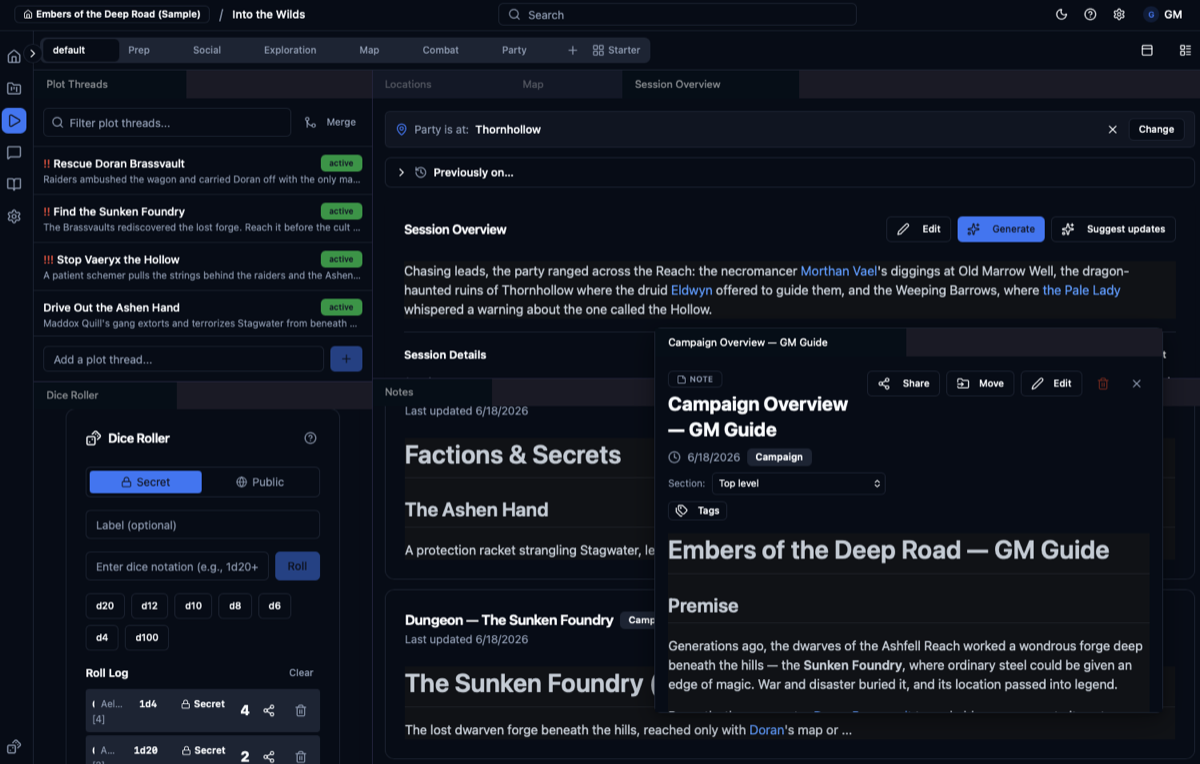
Task: Click the Embers of the Deep Road breadcrumb
Action: (112, 15)
